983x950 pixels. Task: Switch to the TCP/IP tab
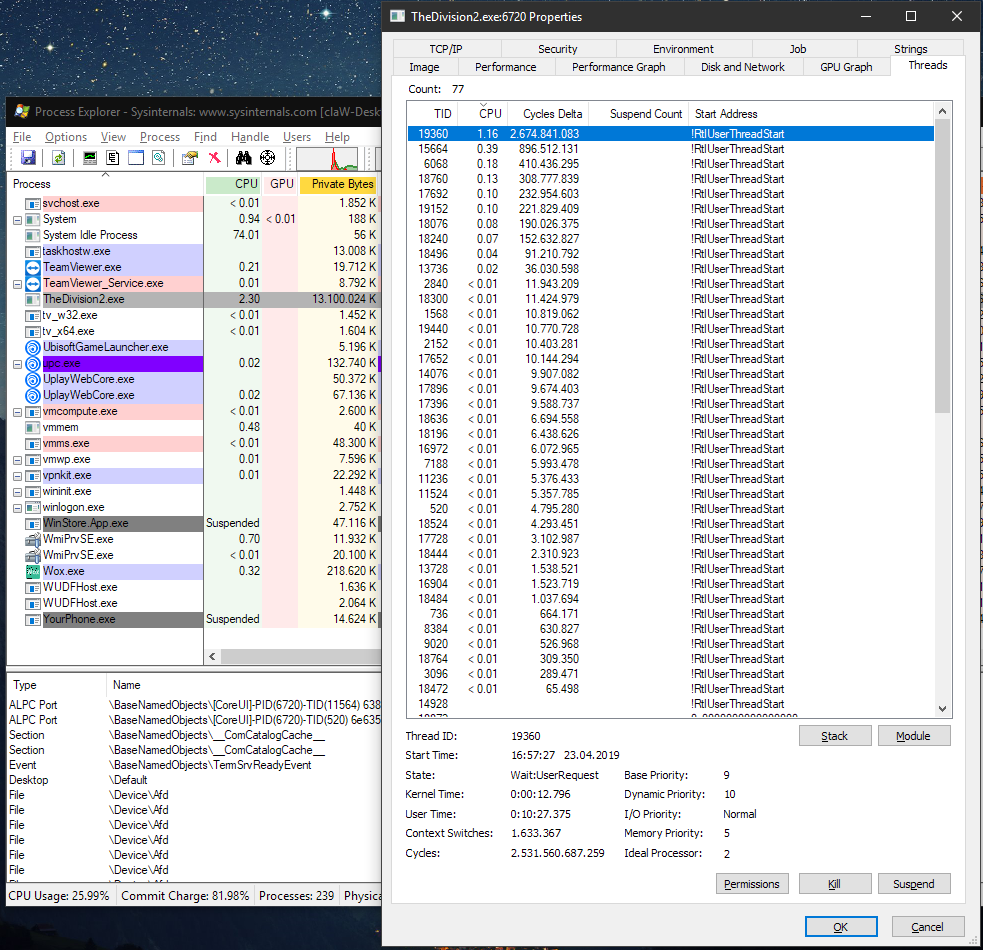(446, 49)
